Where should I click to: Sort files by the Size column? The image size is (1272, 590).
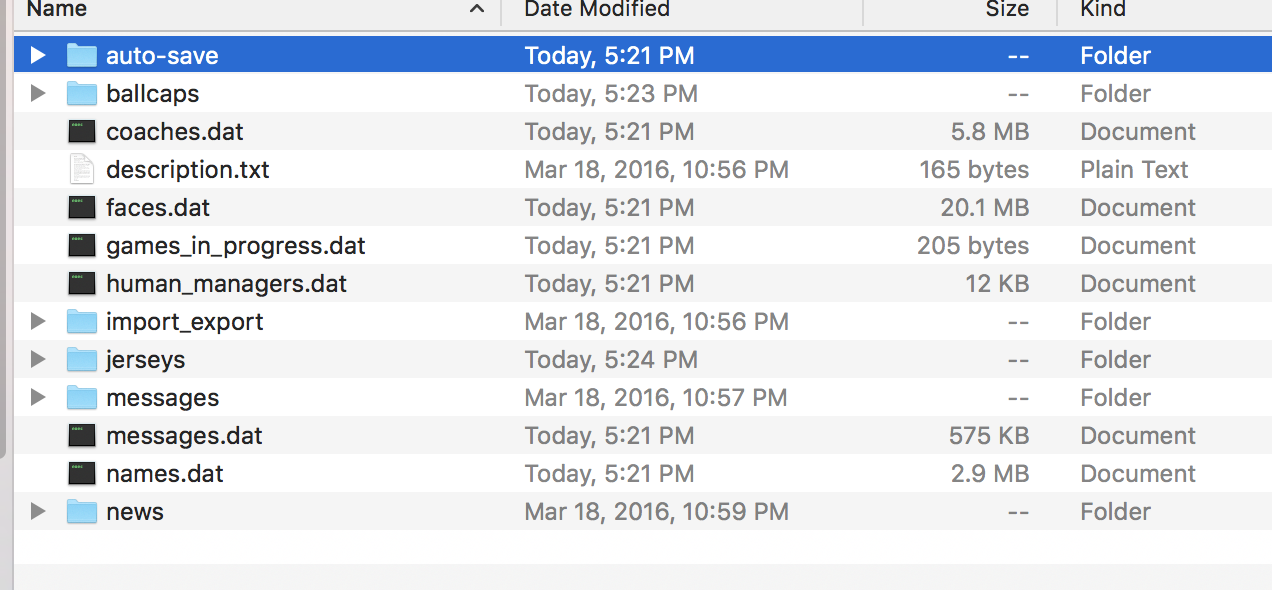(1006, 10)
